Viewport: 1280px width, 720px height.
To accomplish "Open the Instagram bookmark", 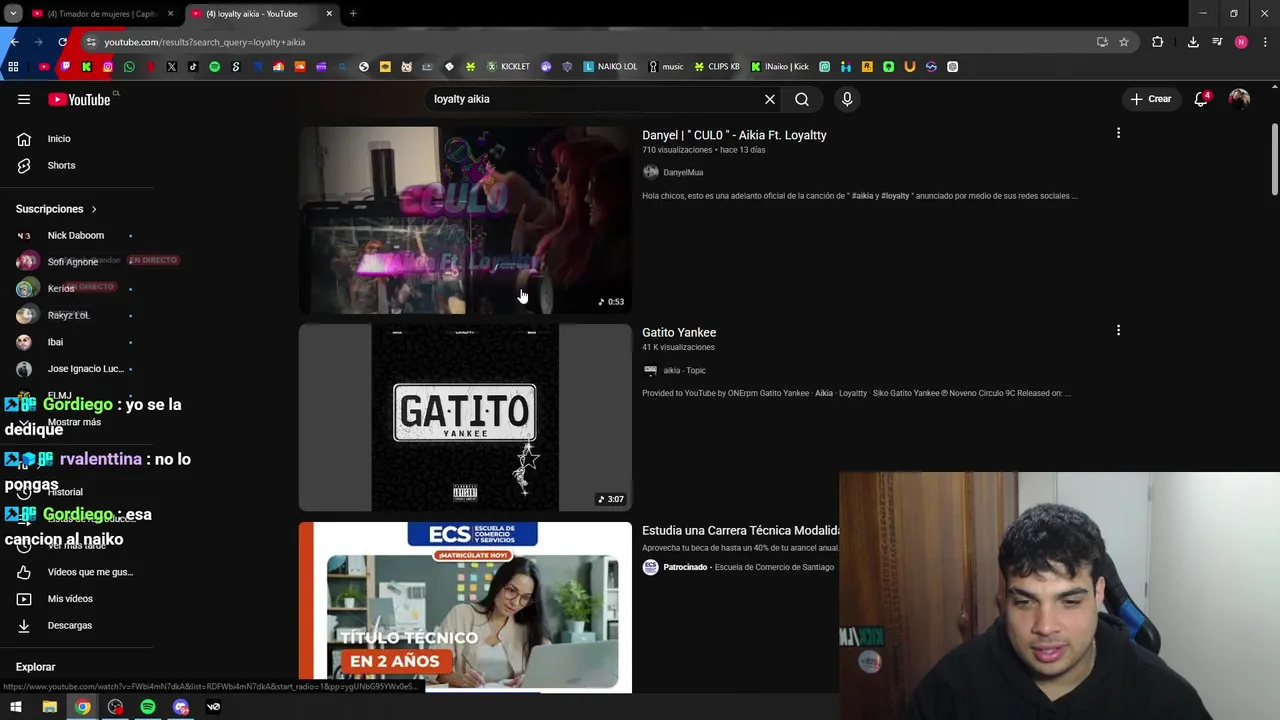I will coord(107,67).
